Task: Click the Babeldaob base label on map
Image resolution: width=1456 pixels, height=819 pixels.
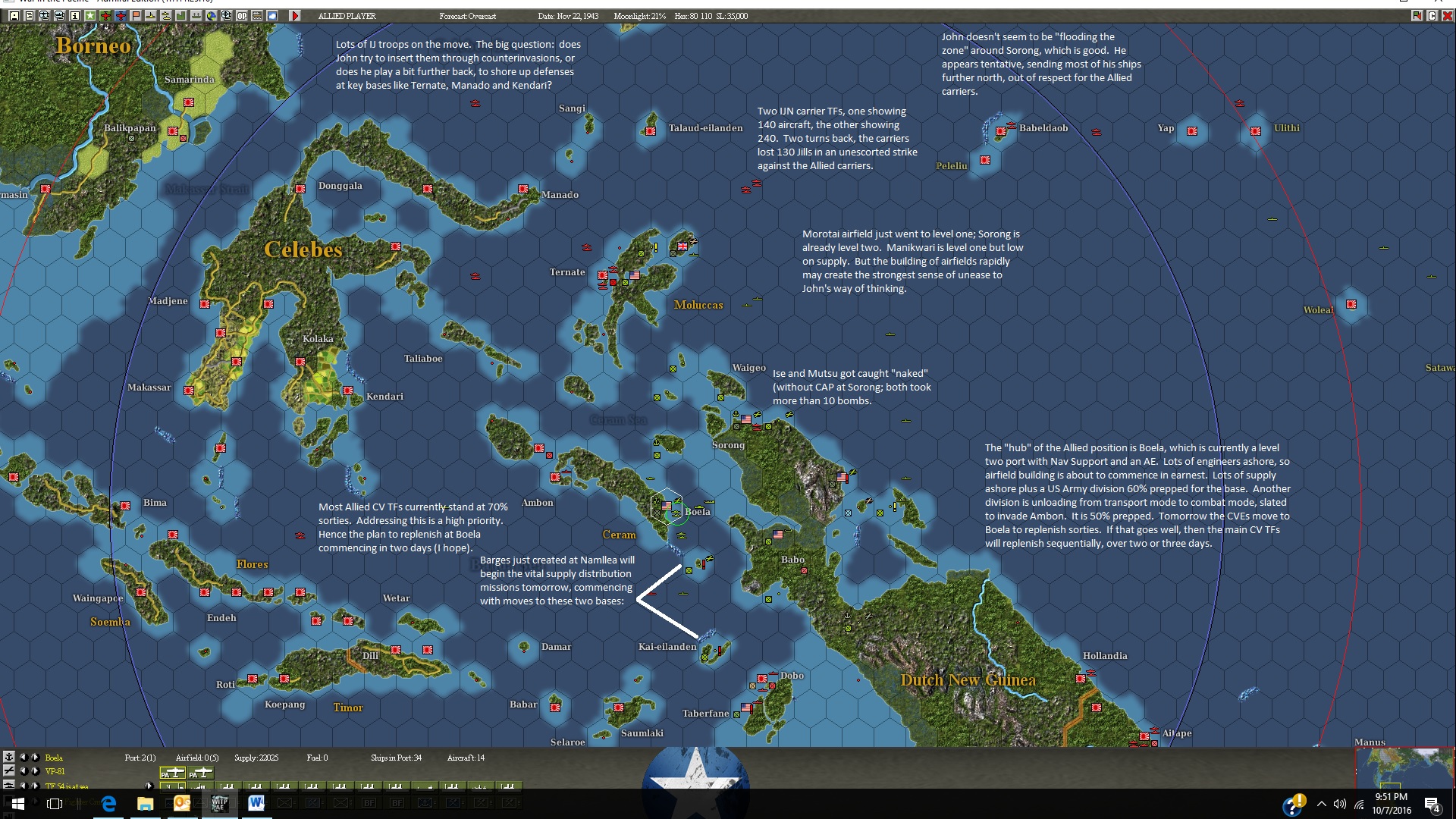Action: click(1043, 128)
